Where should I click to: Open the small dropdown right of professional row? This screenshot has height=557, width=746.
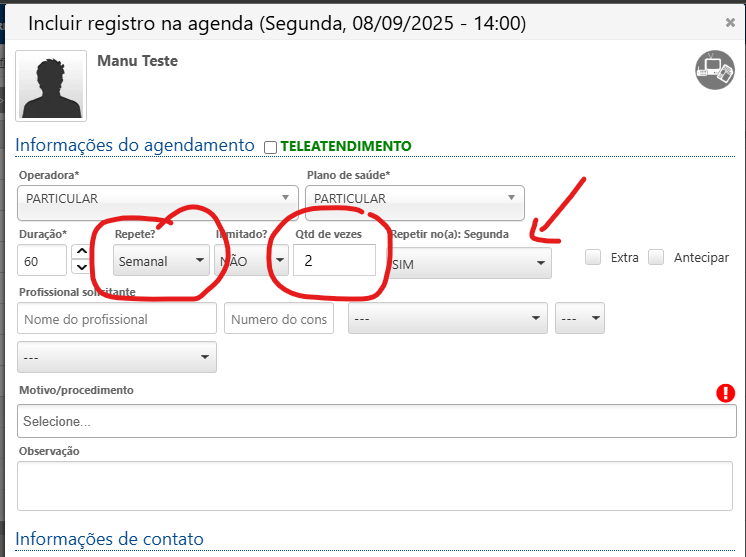click(580, 318)
